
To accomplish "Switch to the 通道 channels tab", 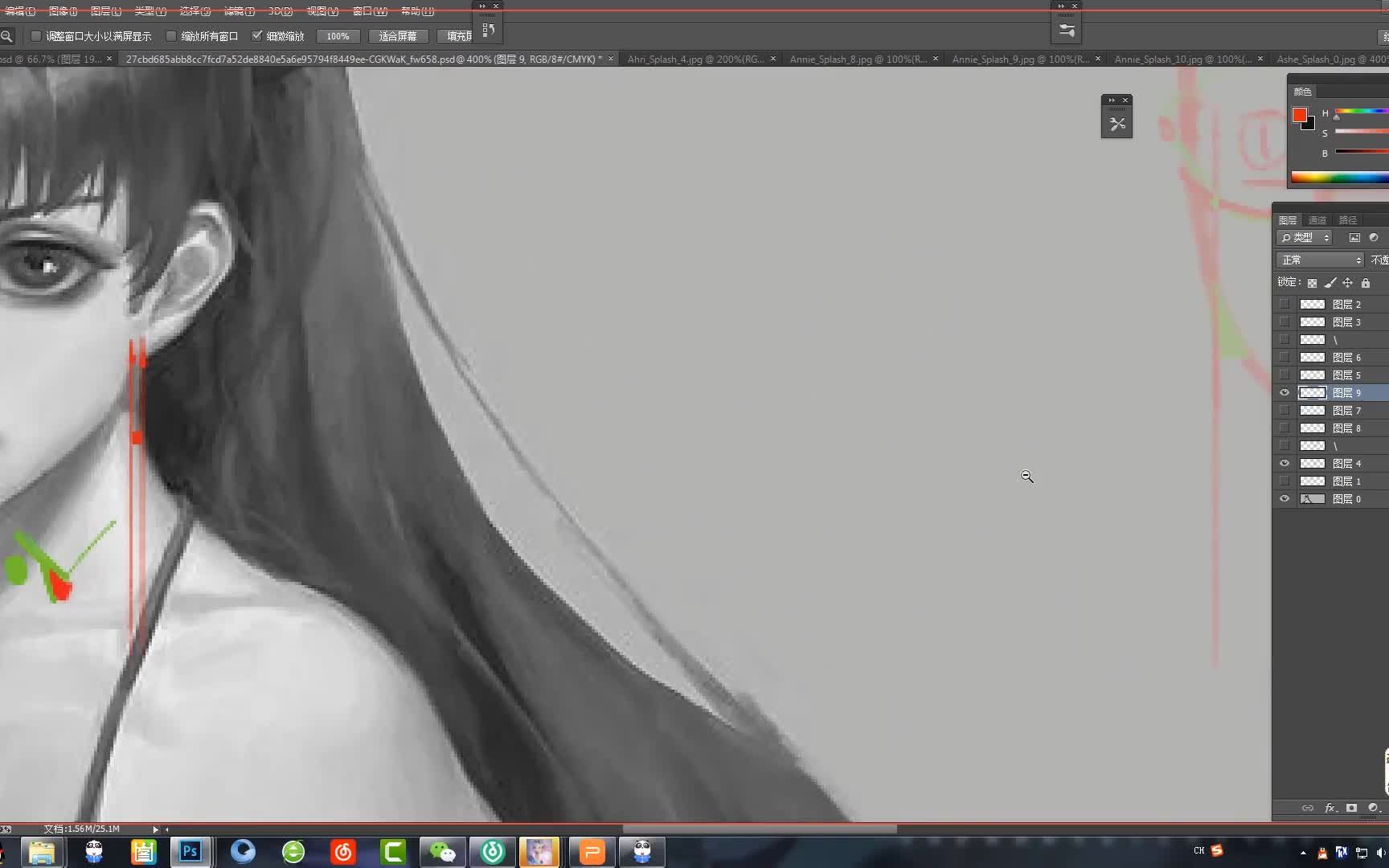I will click(1317, 220).
